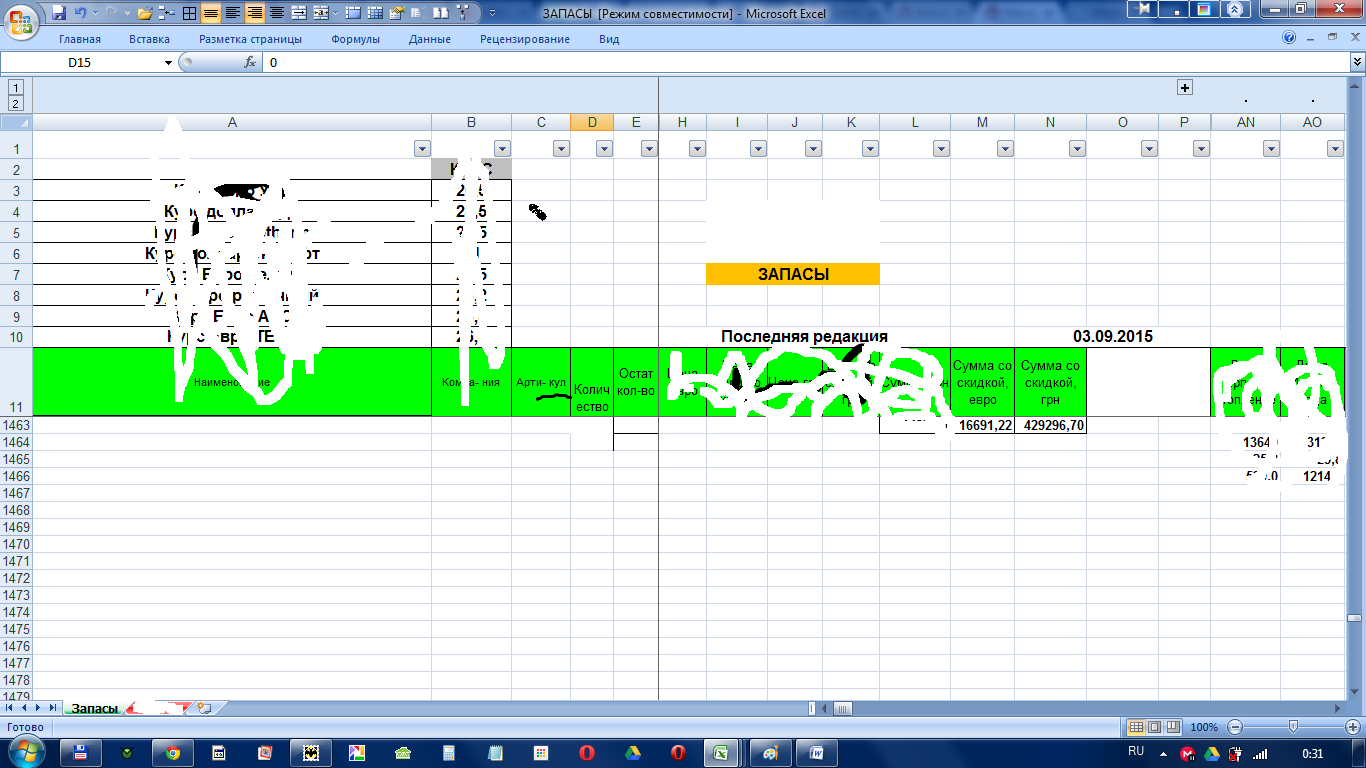
Task: Toggle align text right in Quick Access toolbar
Action: coord(255,13)
